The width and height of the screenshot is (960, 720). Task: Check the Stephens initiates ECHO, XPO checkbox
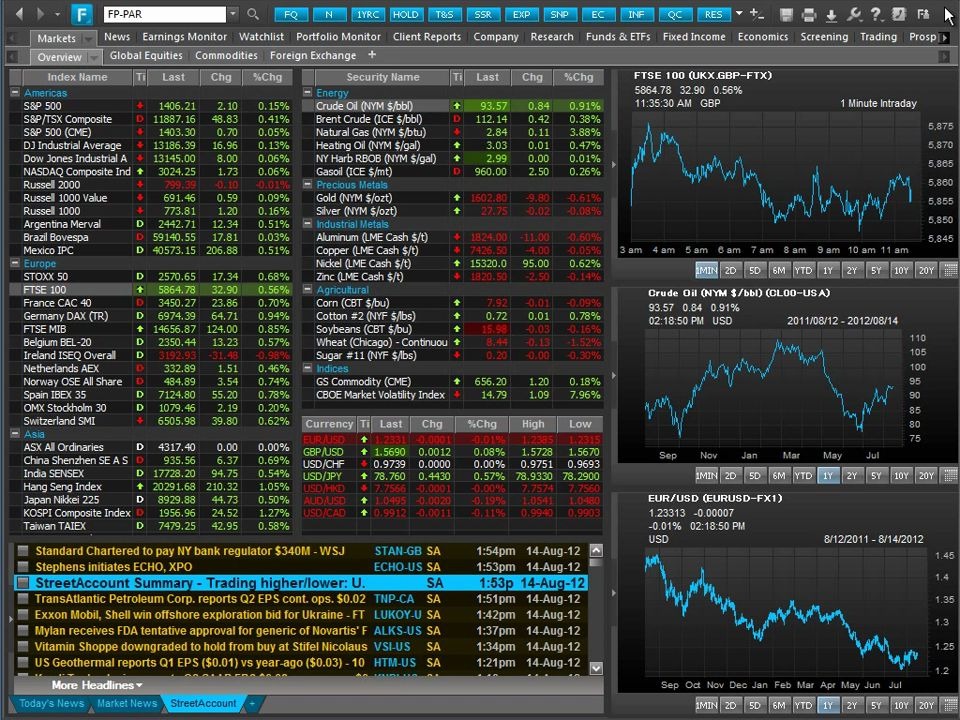pyautogui.click(x=23, y=566)
